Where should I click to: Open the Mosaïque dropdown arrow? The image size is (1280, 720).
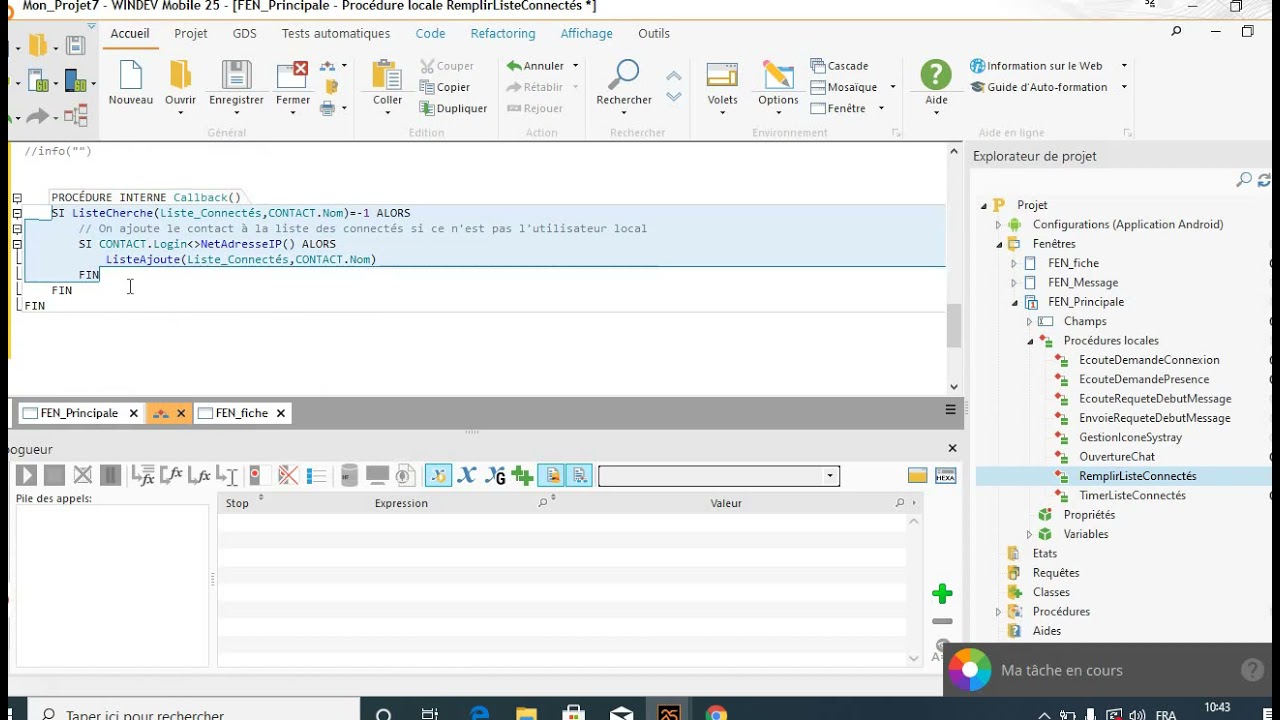(x=892, y=87)
